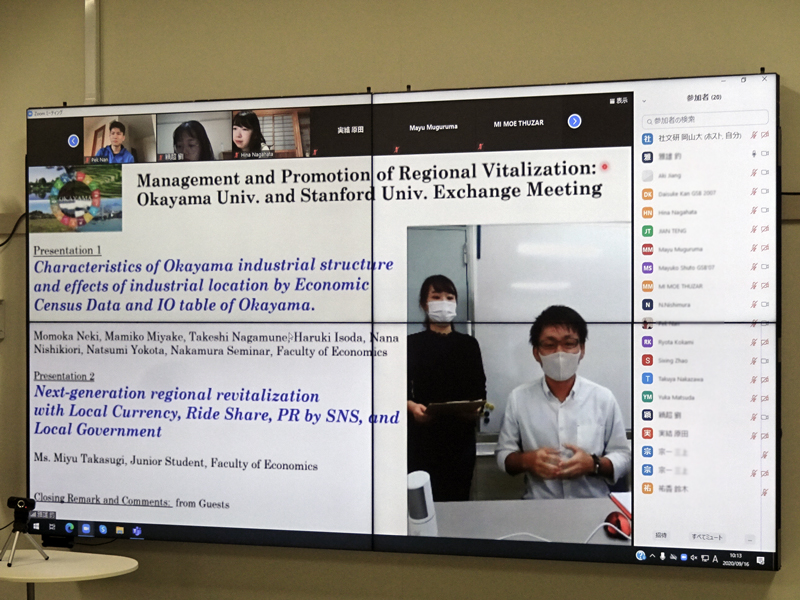Click participant name Sixing Zhao
The height and width of the screenshot is (600, 800).
point(672,361)
